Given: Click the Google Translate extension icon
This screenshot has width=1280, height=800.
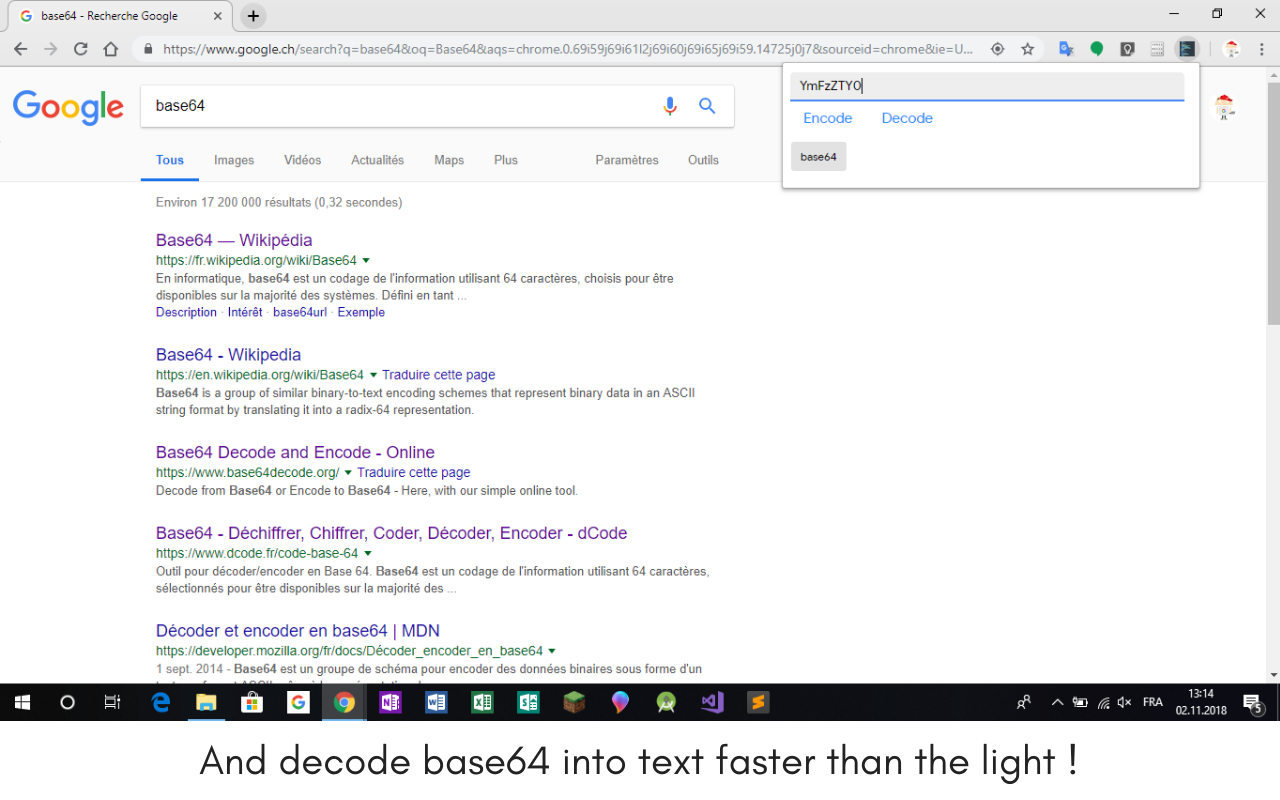Looking at the screenshot, I should (x=1066, y=48).
